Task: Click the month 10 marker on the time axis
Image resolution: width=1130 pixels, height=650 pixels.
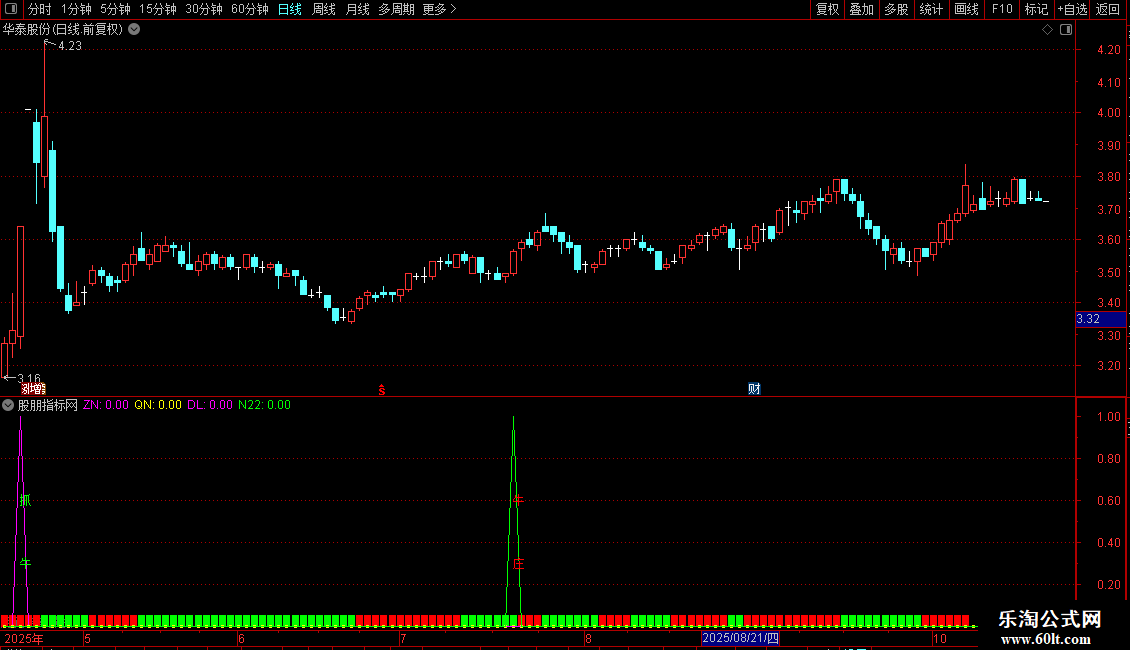Action: (939, 638)
